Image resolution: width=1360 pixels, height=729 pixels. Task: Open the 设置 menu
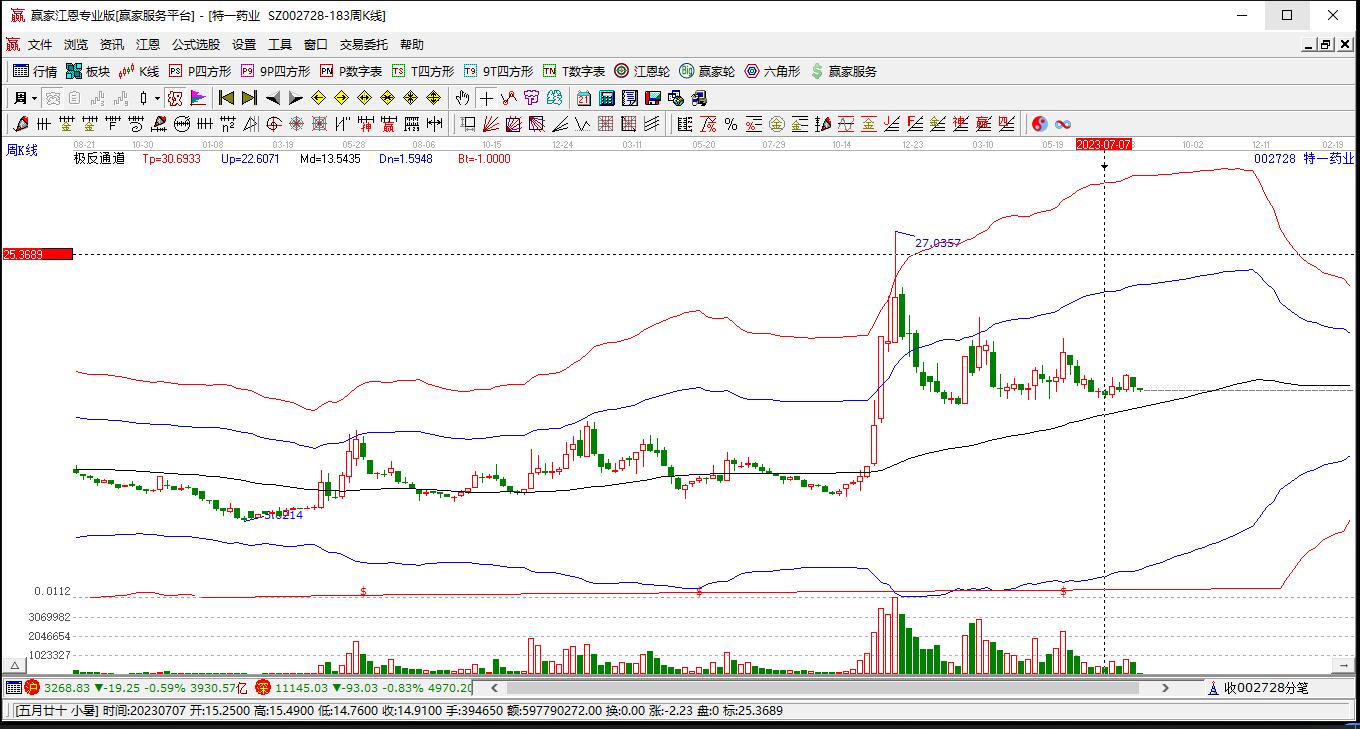coord(244,45)
